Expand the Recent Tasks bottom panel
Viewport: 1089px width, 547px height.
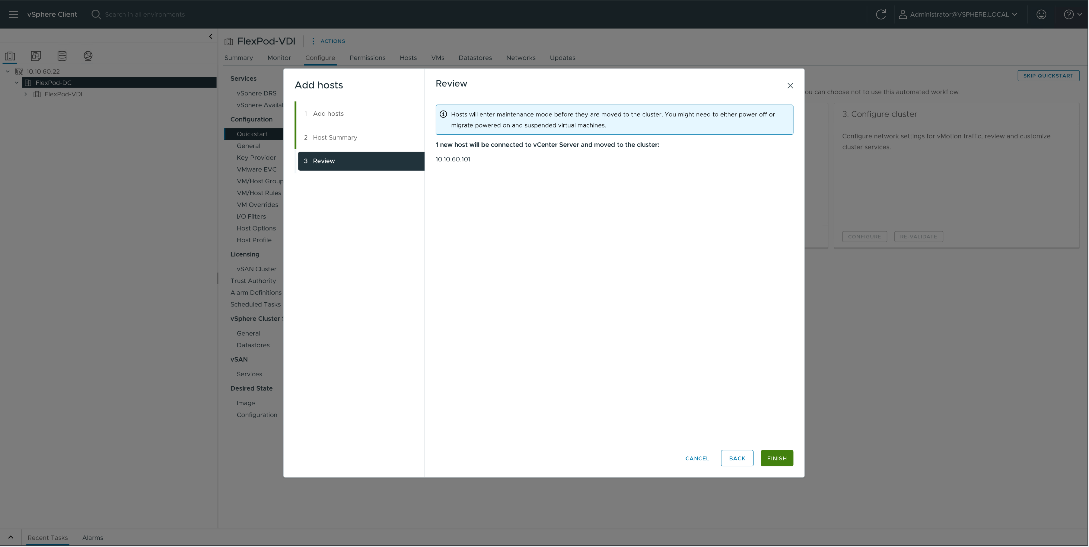(10, 537)
